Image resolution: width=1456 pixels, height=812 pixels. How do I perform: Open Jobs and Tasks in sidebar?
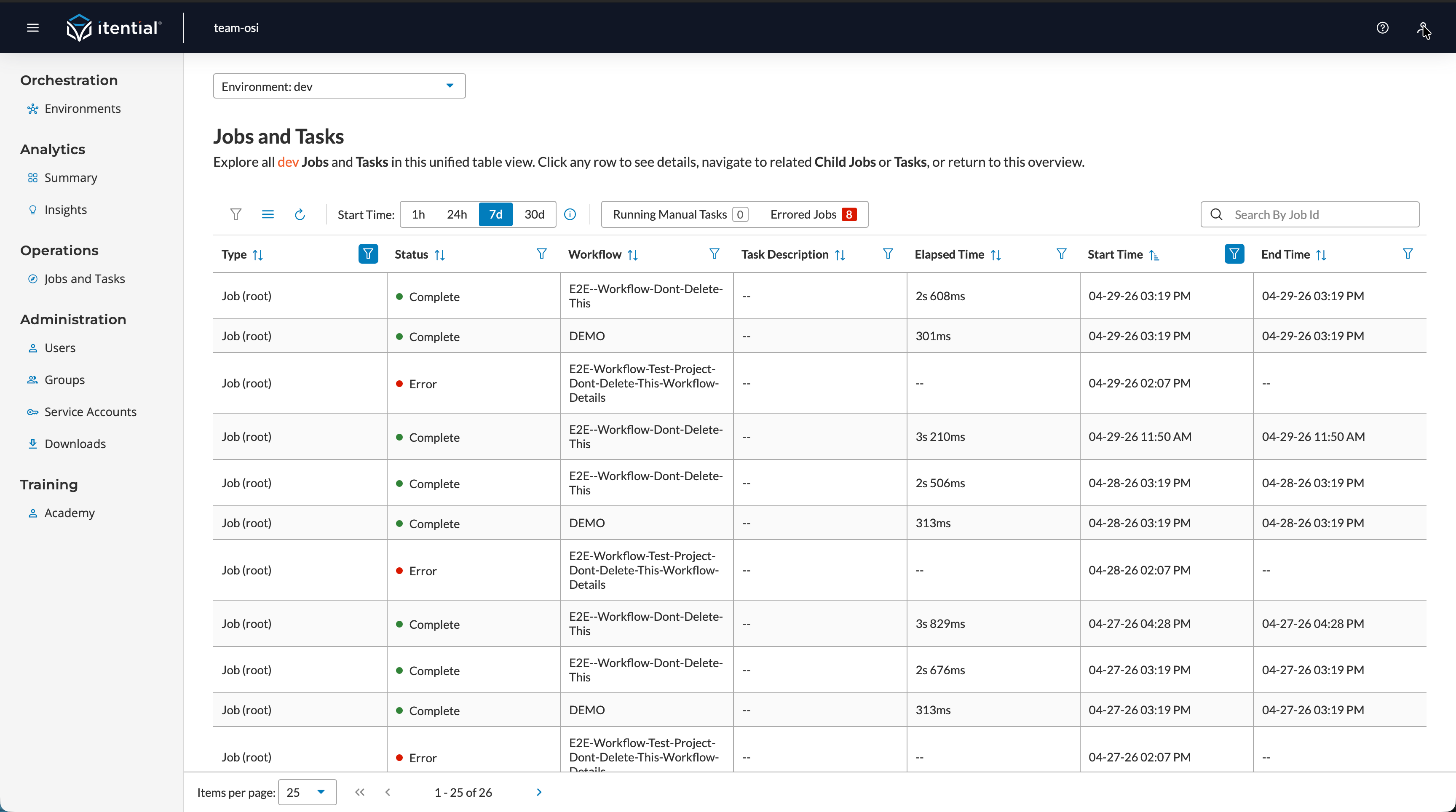coord(84,278)
